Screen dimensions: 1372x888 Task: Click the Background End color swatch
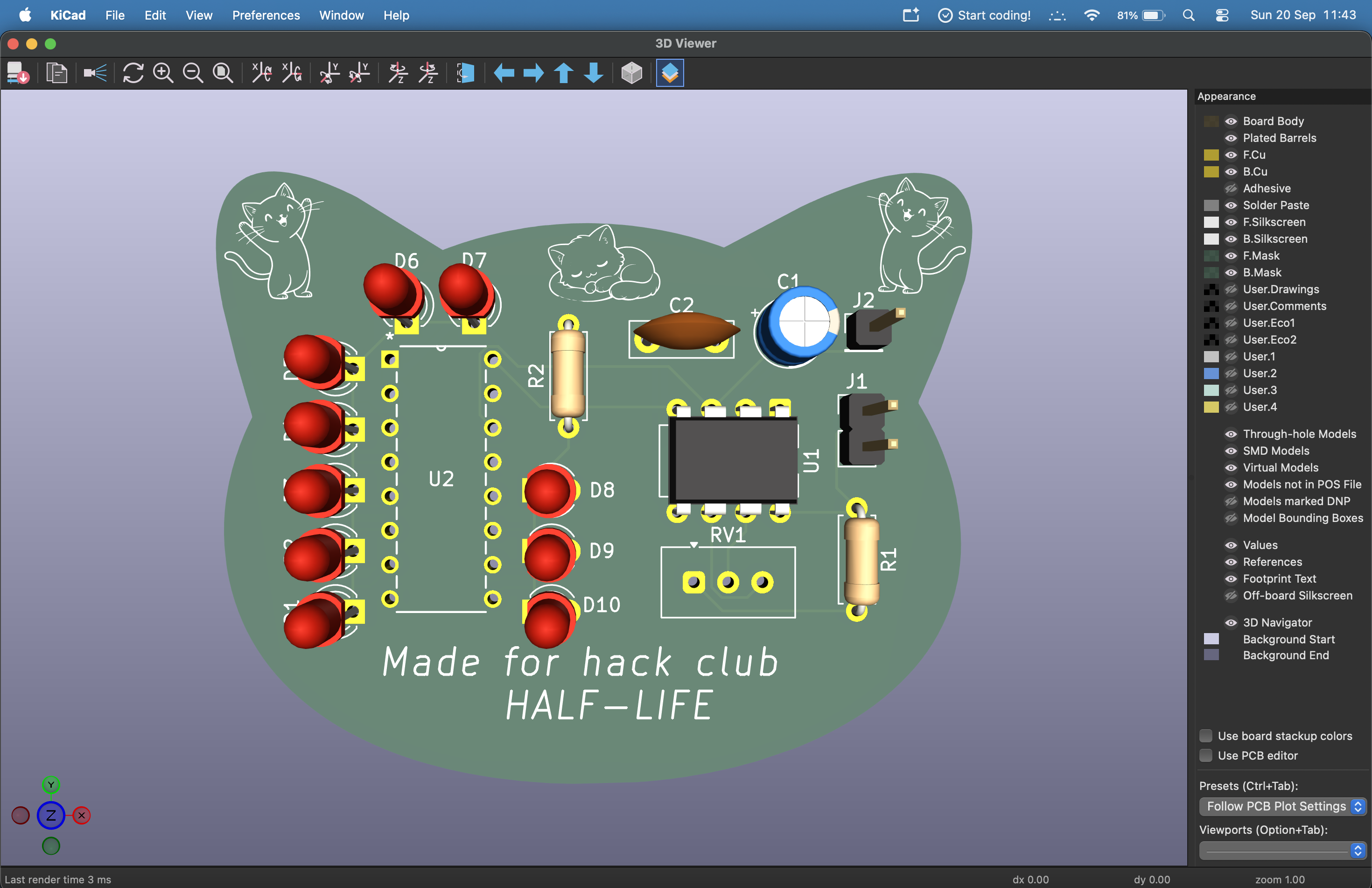point(1211,655)
